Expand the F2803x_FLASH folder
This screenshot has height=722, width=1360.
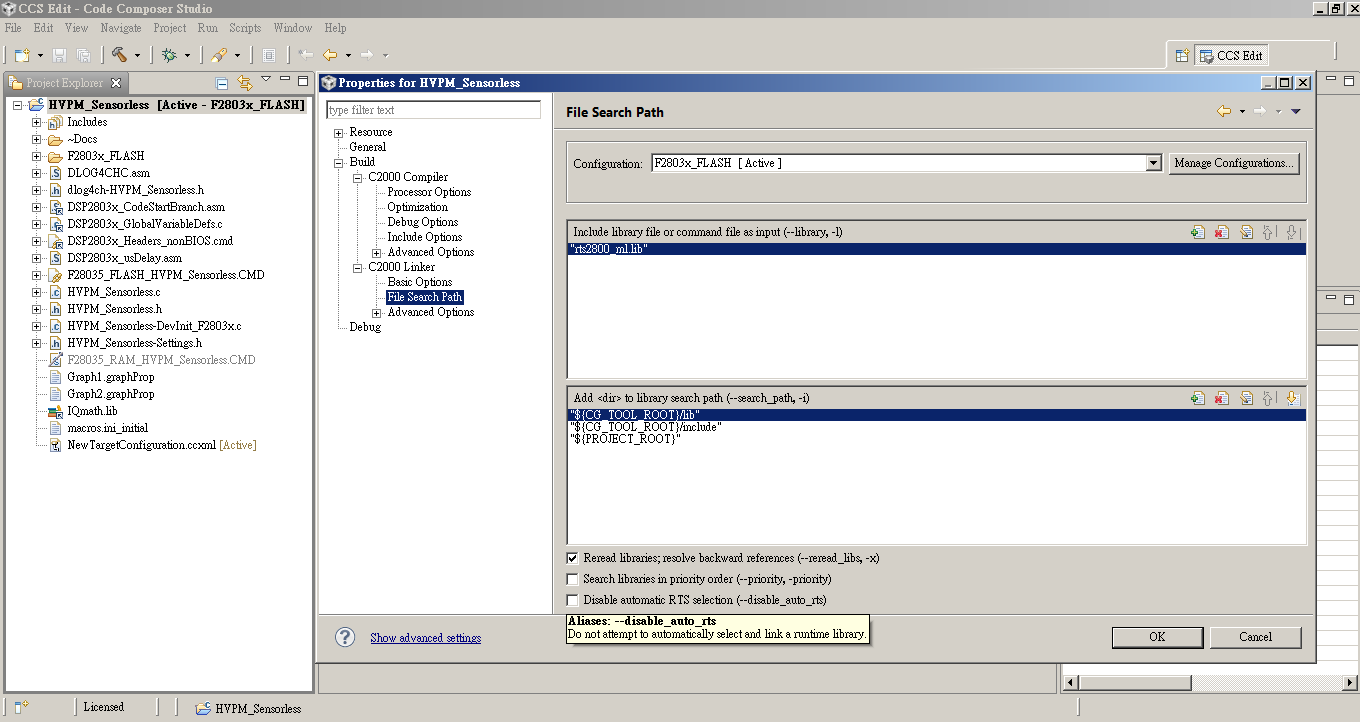click(37, 156)
